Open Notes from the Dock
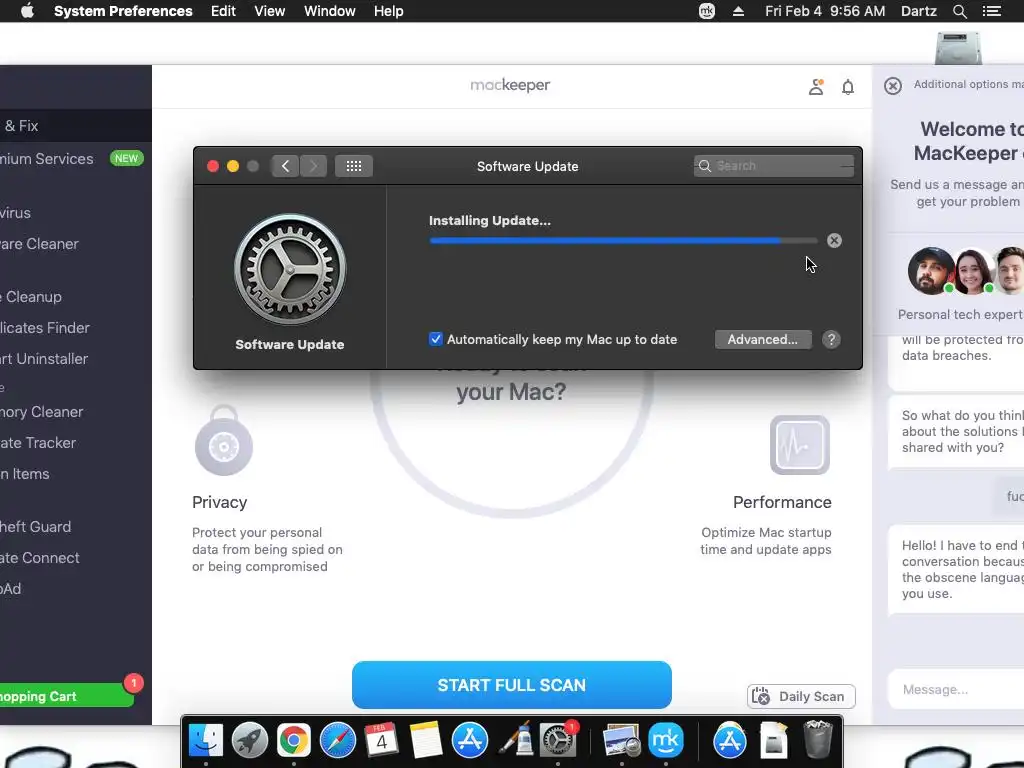The image size is (1024, 768). (426, 741)
